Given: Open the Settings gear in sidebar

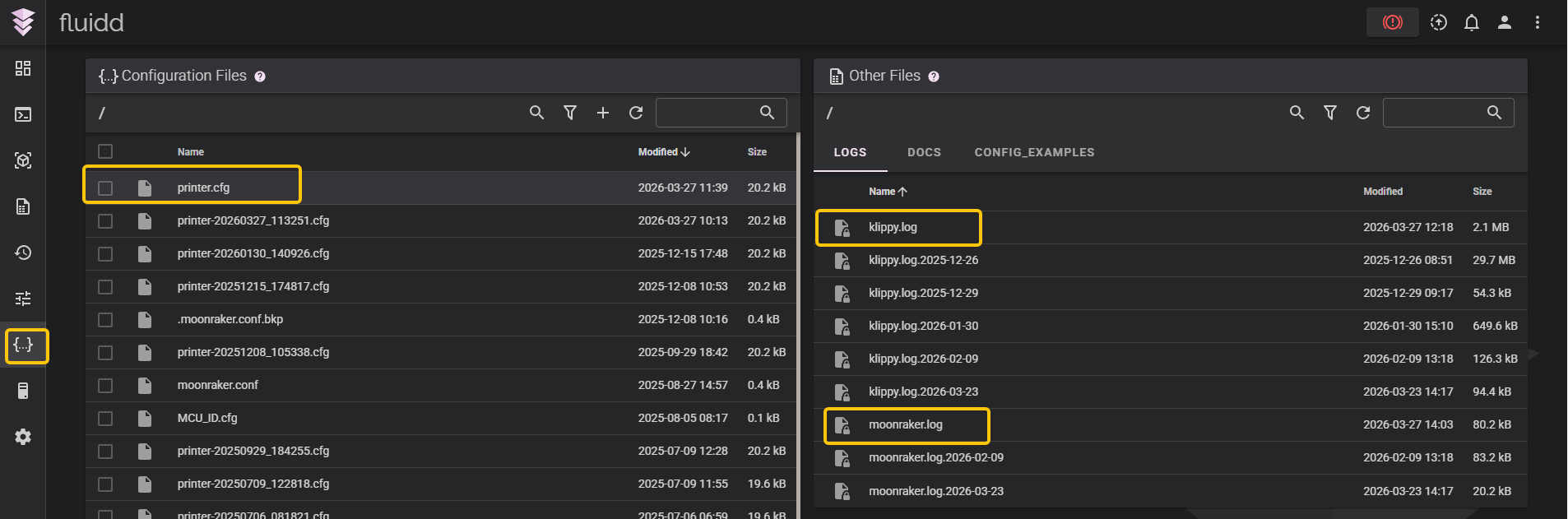Looking at the screenshot, I should [23, 437].
